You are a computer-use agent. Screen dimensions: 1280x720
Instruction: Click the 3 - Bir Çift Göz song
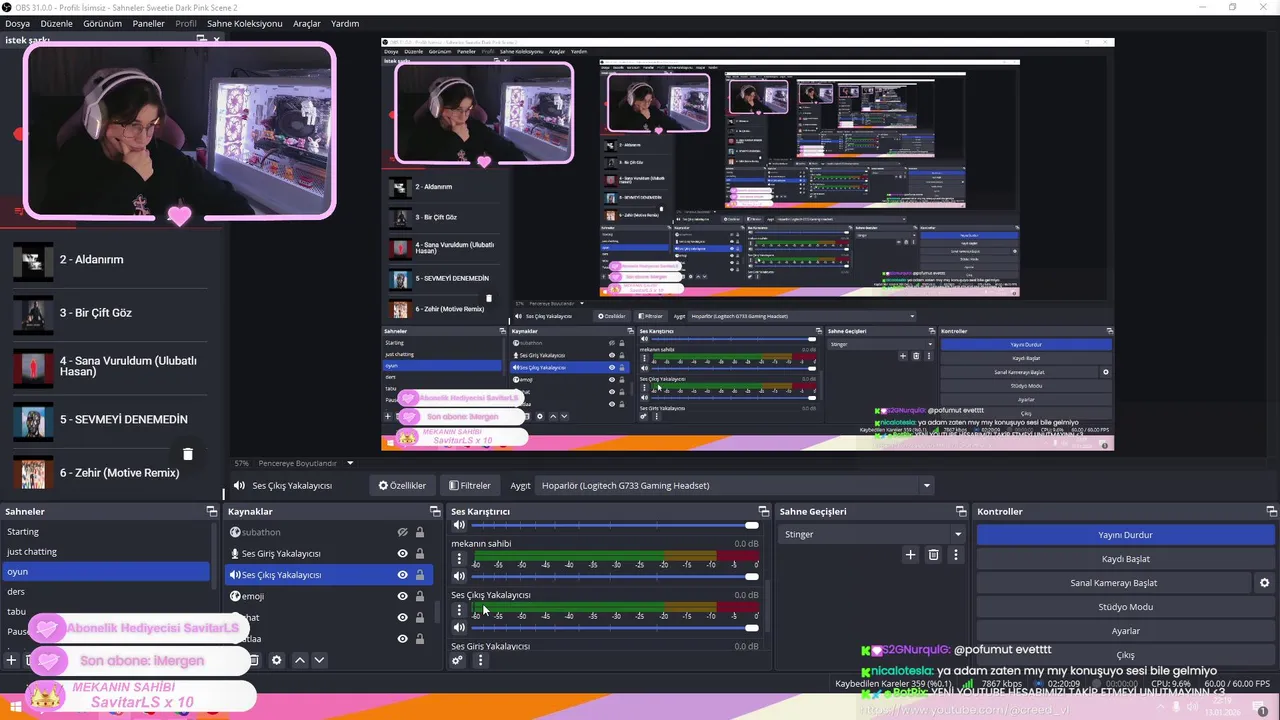click(96, 313)
